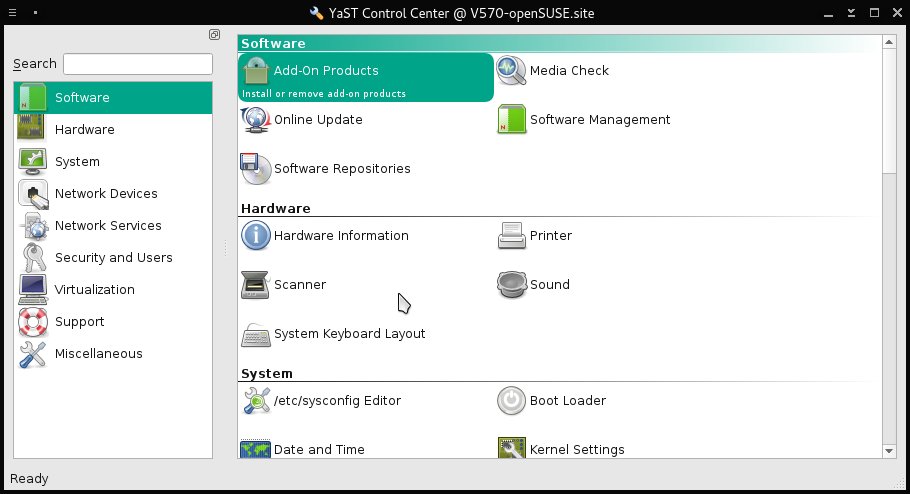Click Printer label text
This screenshot has height=494, width=910.
coord(551,235)
